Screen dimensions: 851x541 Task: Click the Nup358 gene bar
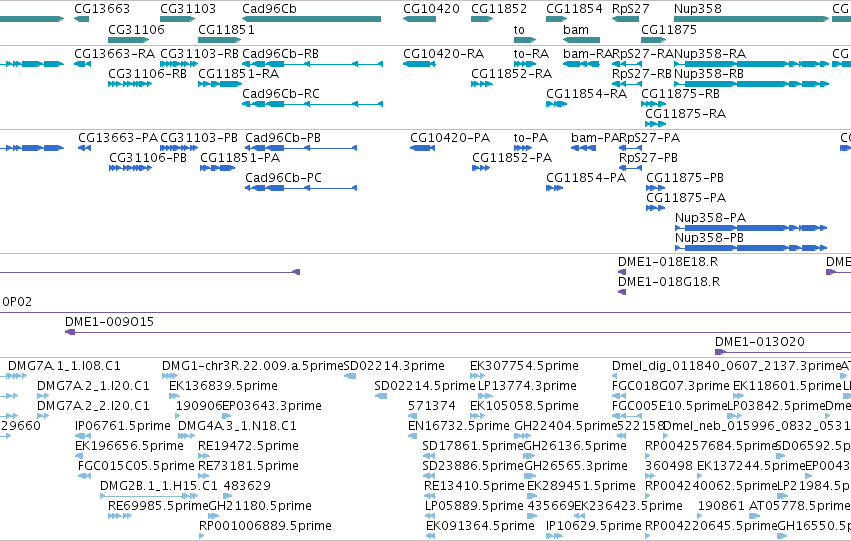point(752,19)
